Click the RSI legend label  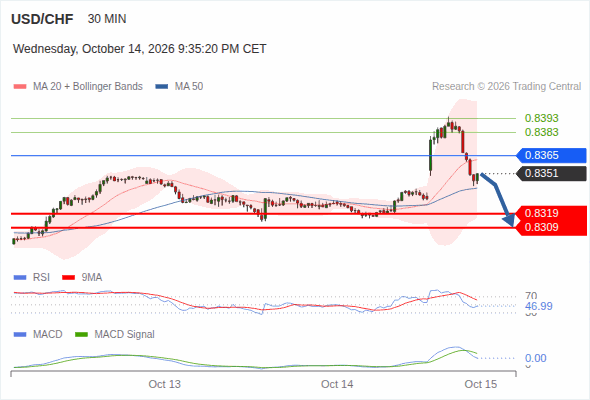[41, 277]
